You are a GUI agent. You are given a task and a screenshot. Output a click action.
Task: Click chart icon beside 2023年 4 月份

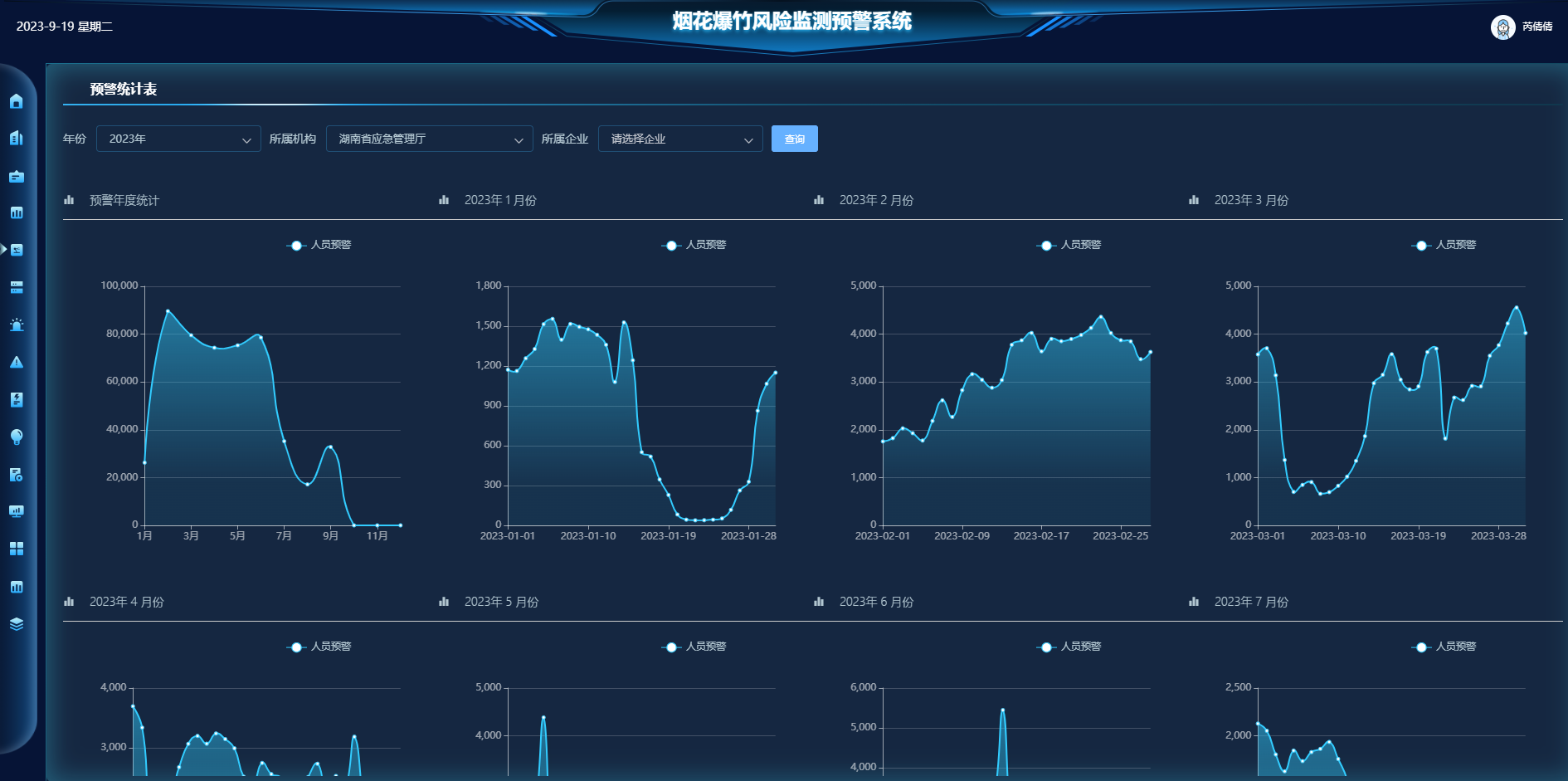click(69, 602)
